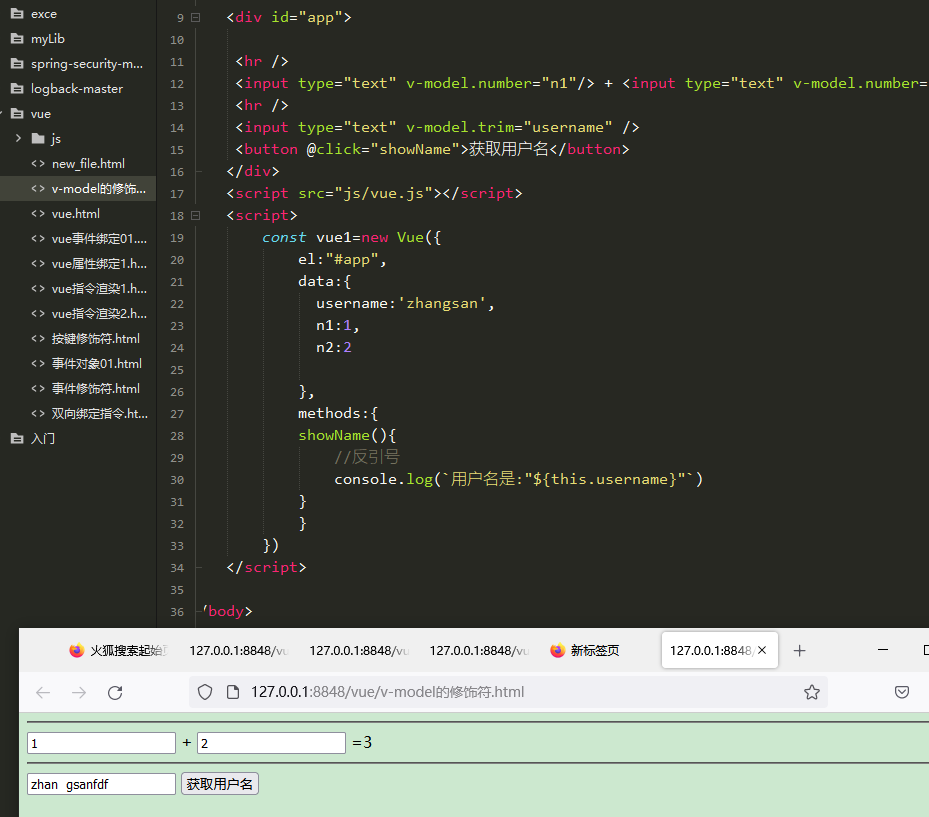Screen dimensions: 929x817
Task: Bookmark this page with star icon
Action: point(812,692)
